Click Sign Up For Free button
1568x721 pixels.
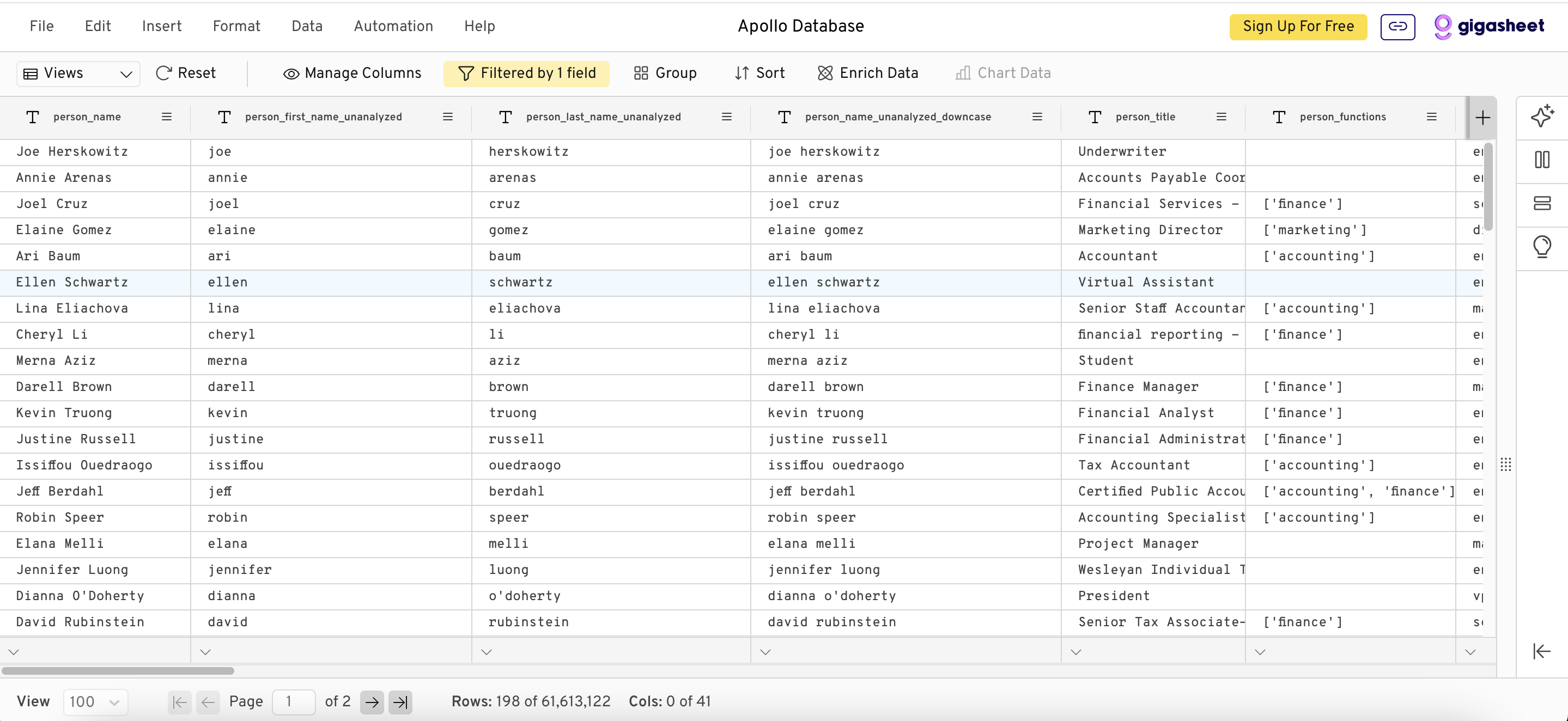(1298, 26)
